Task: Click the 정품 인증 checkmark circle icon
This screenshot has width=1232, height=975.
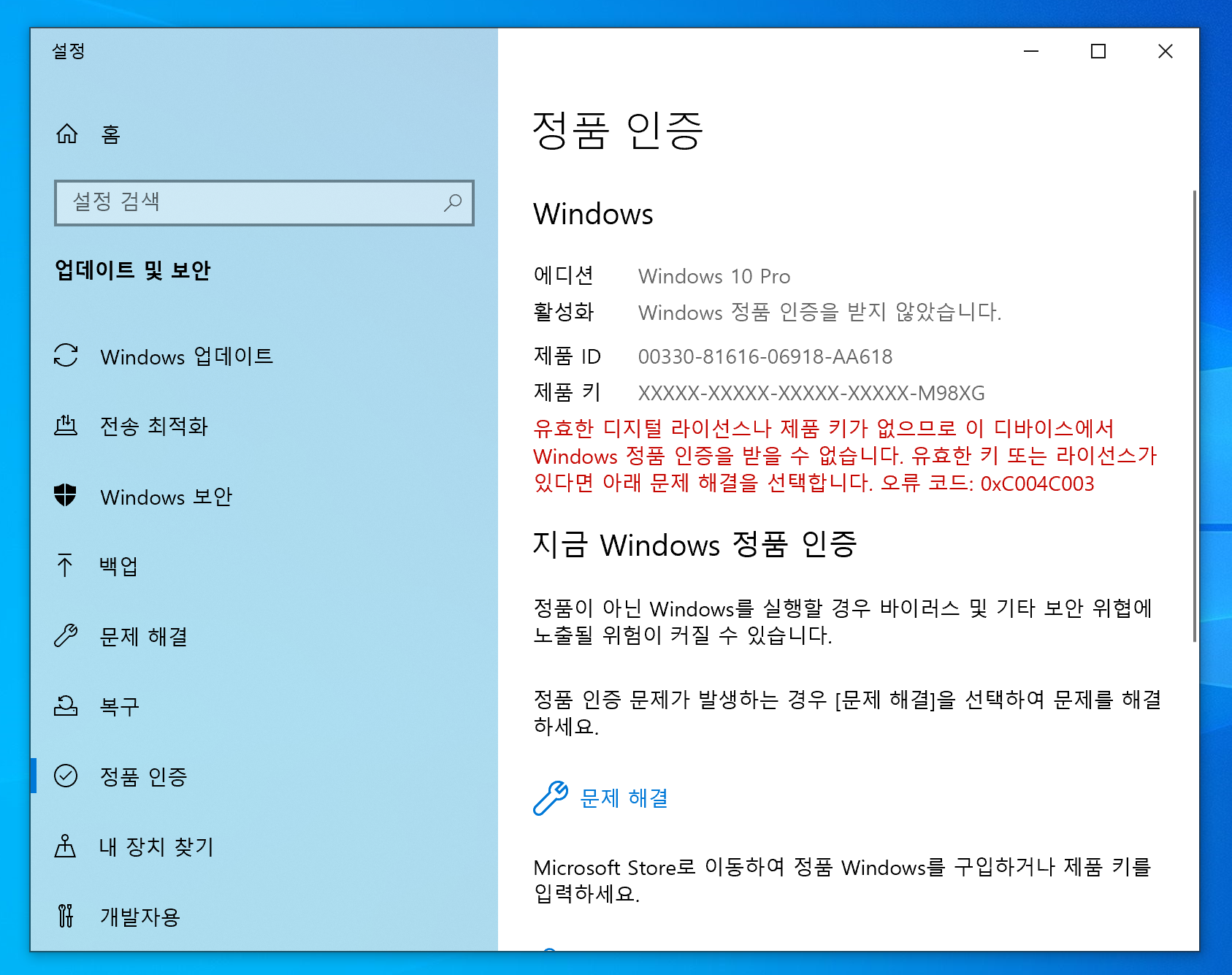Action: click(x=66, y=776)
